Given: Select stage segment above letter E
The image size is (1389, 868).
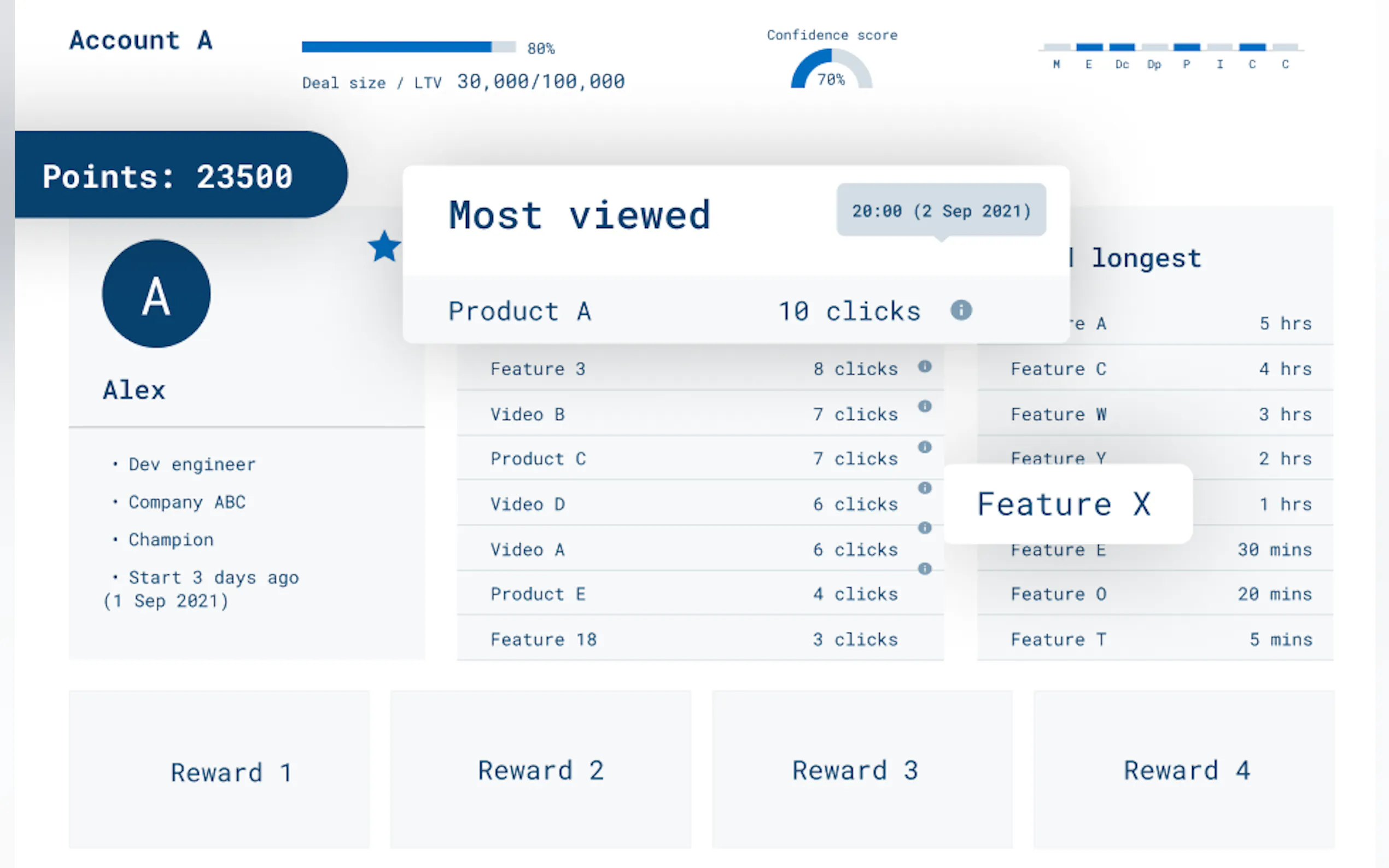Looking at the screenshot, I should [1089, 47].
